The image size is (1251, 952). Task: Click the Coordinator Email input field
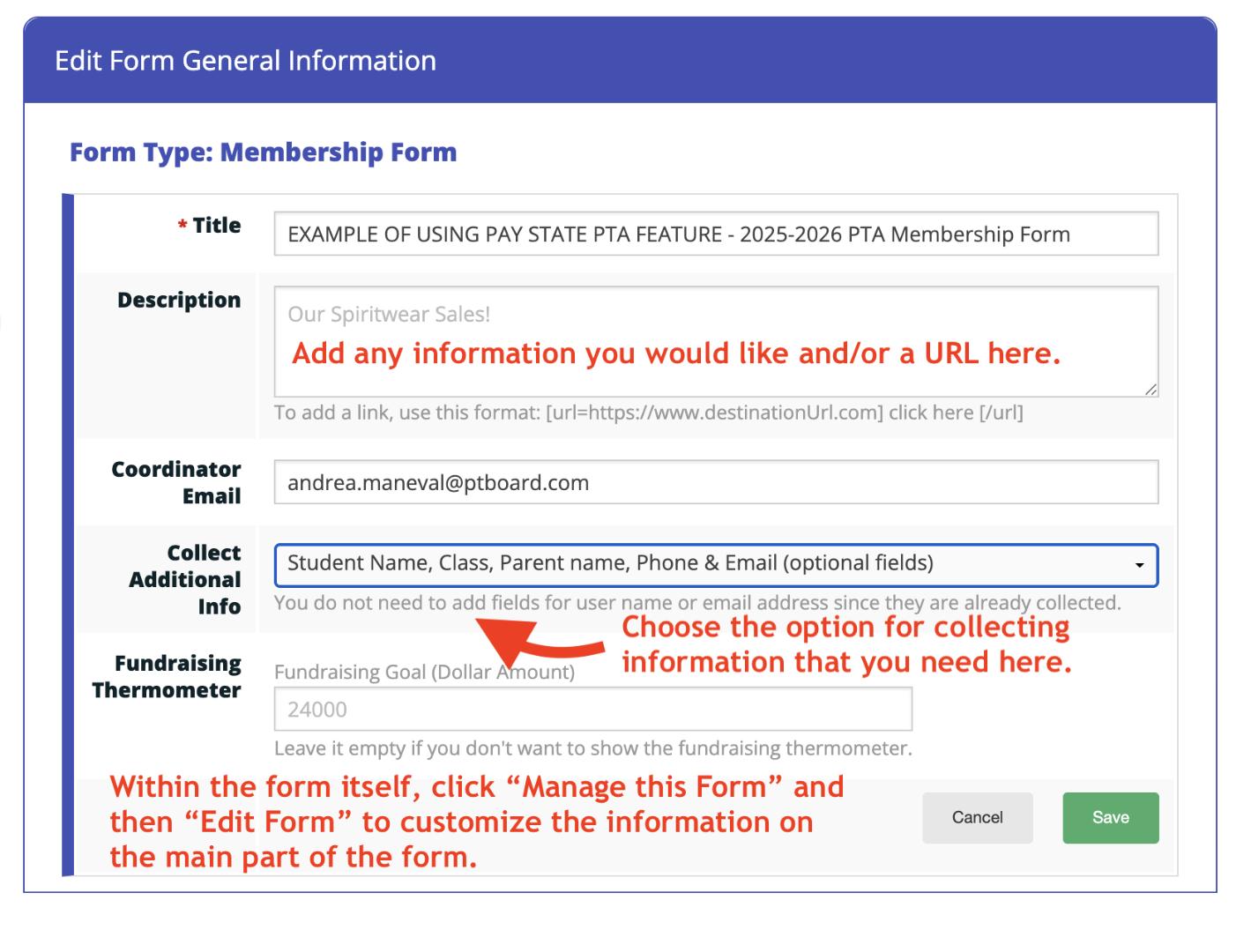point(715,483)
